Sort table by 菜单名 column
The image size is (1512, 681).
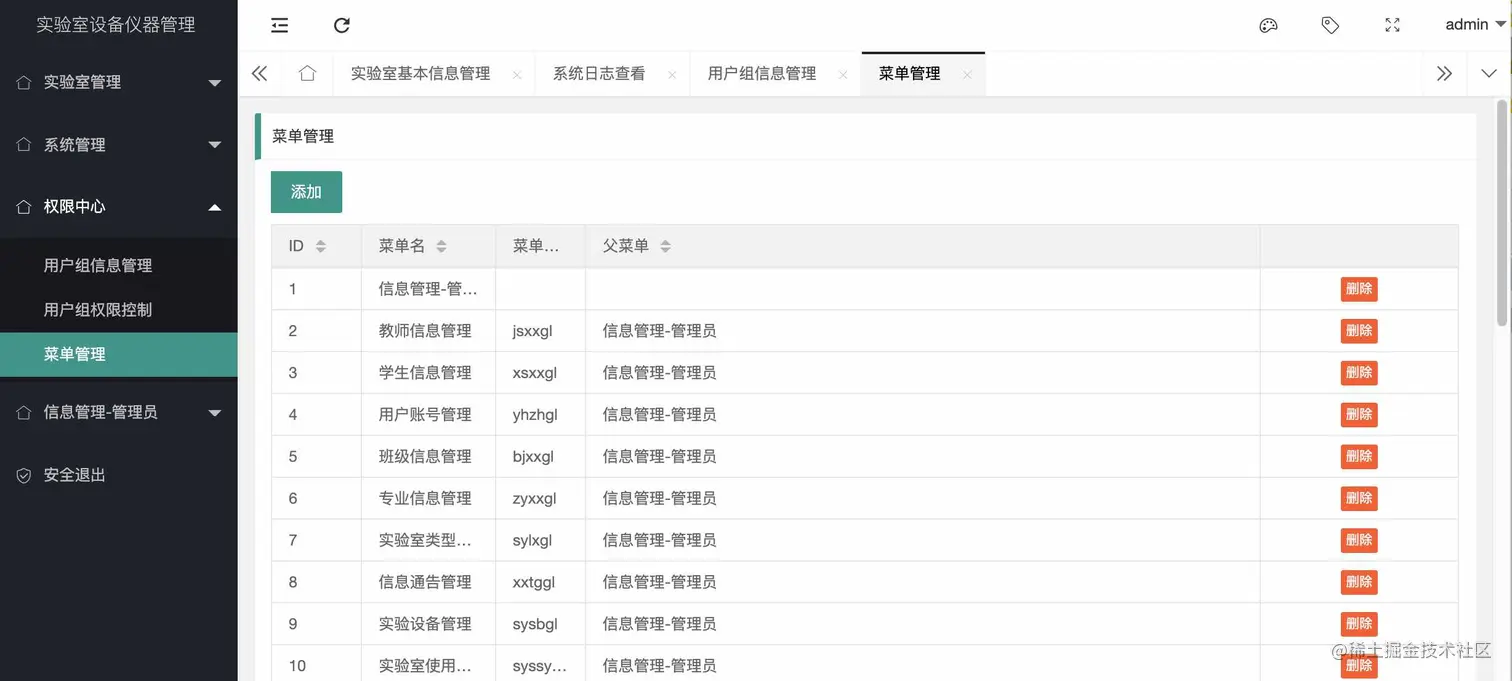pos(441,246)
